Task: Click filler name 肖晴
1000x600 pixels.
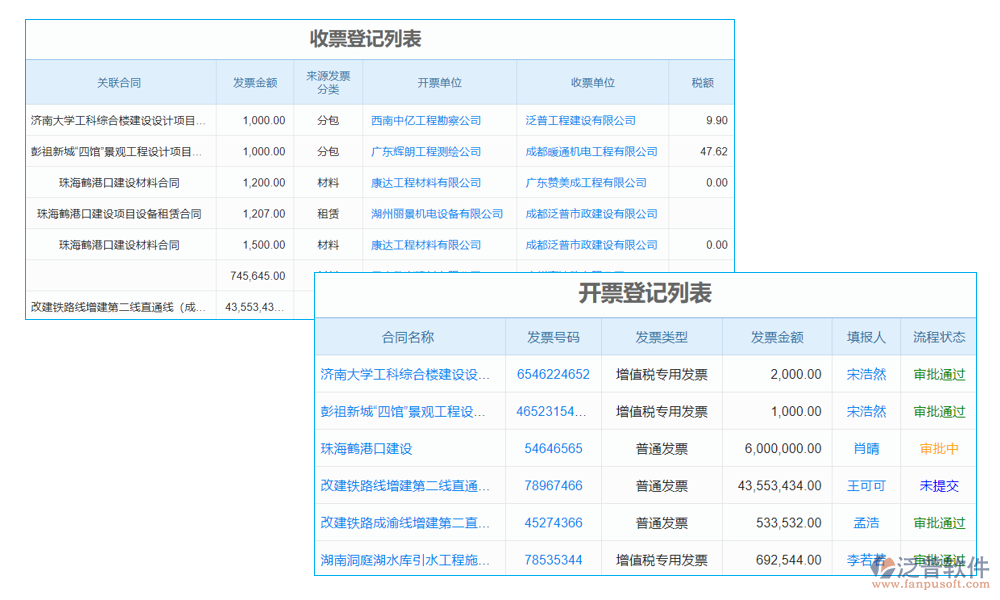Action: coord(866,448)
